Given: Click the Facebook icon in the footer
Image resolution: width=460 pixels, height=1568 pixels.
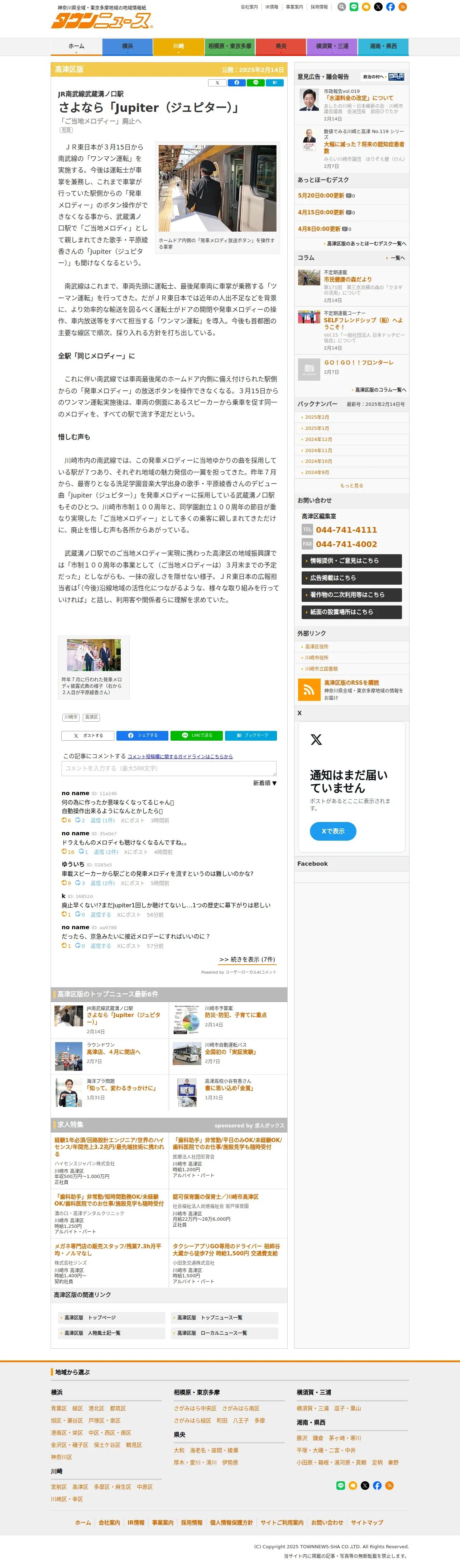Looking at the screenshot, I should pos(377,1486).
